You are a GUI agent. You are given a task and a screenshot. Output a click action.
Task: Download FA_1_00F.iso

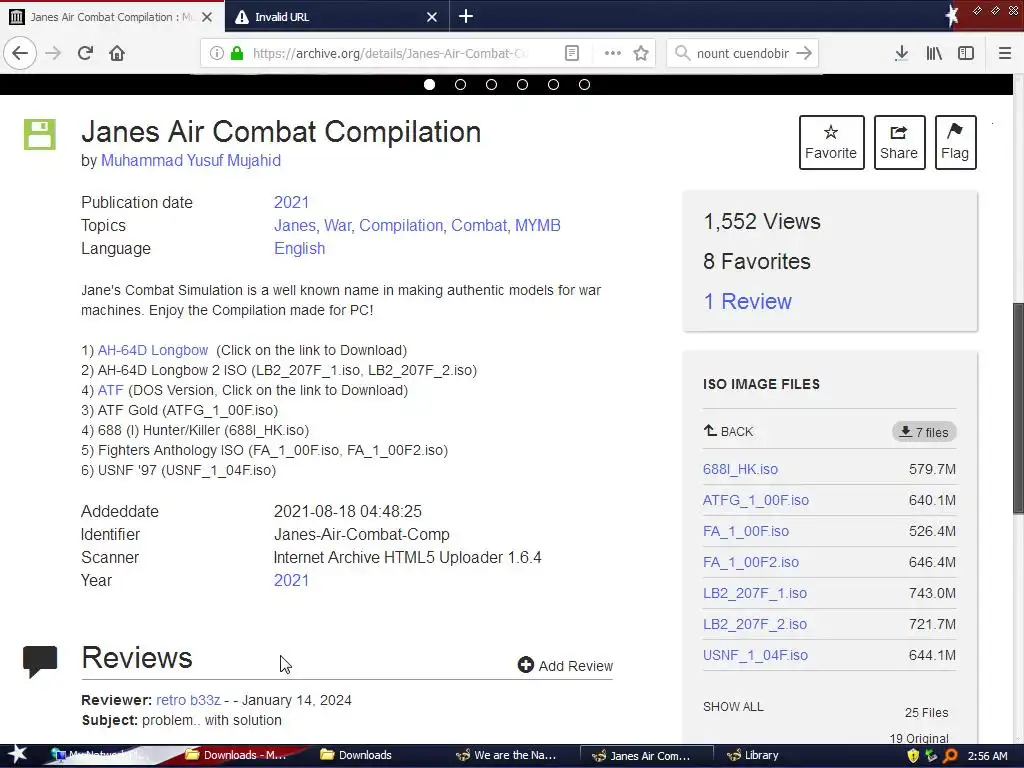(x=746, y=532)
